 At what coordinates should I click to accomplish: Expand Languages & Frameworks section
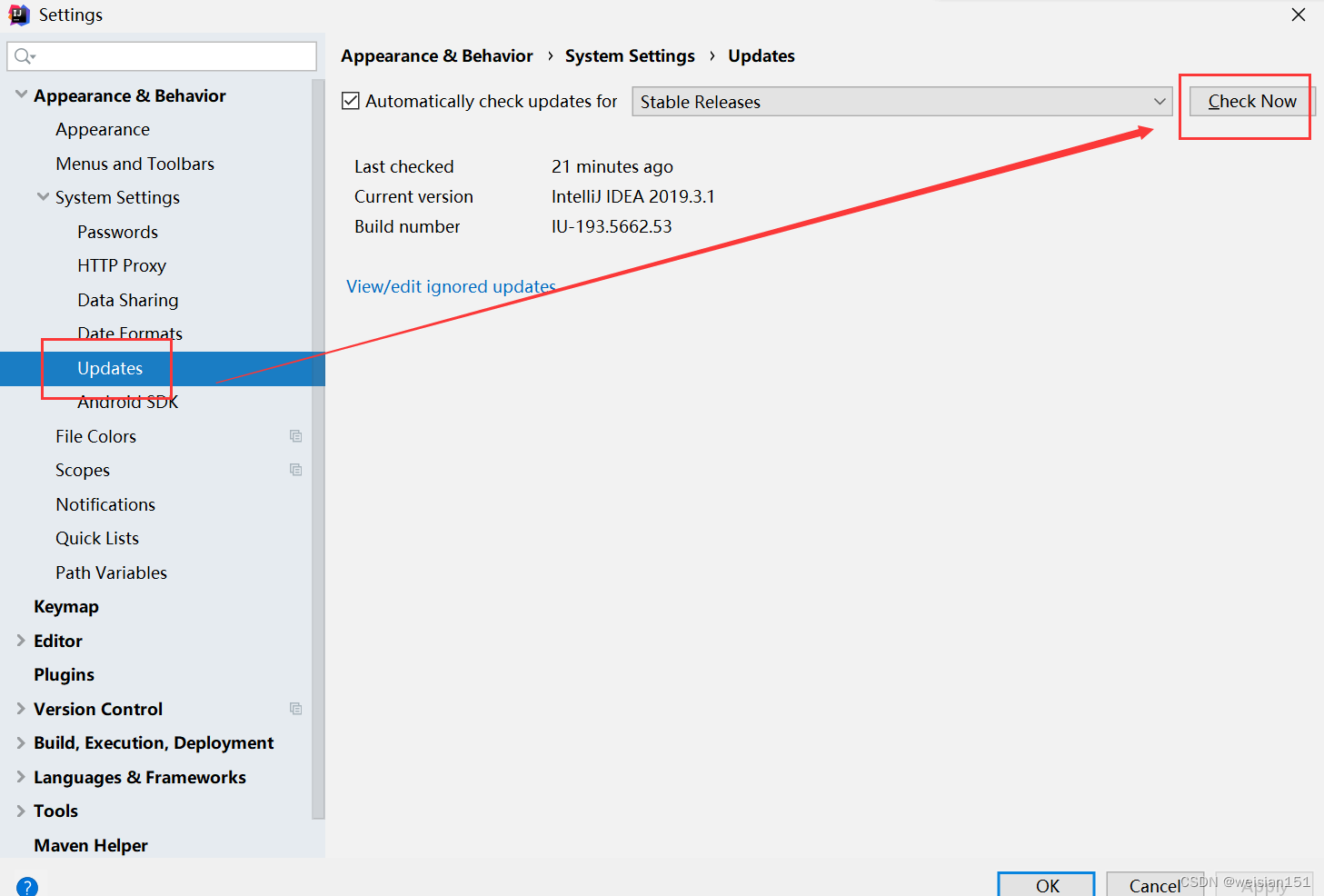point(21,776)
